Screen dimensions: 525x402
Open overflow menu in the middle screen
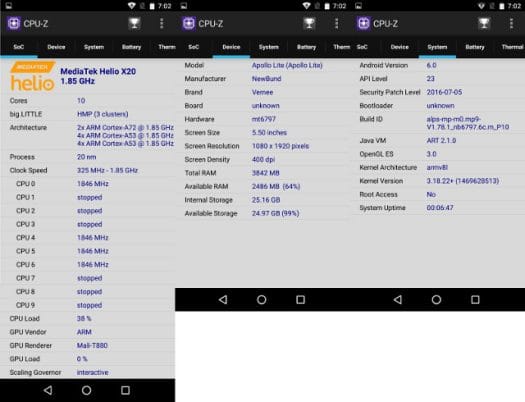[336, 23]
